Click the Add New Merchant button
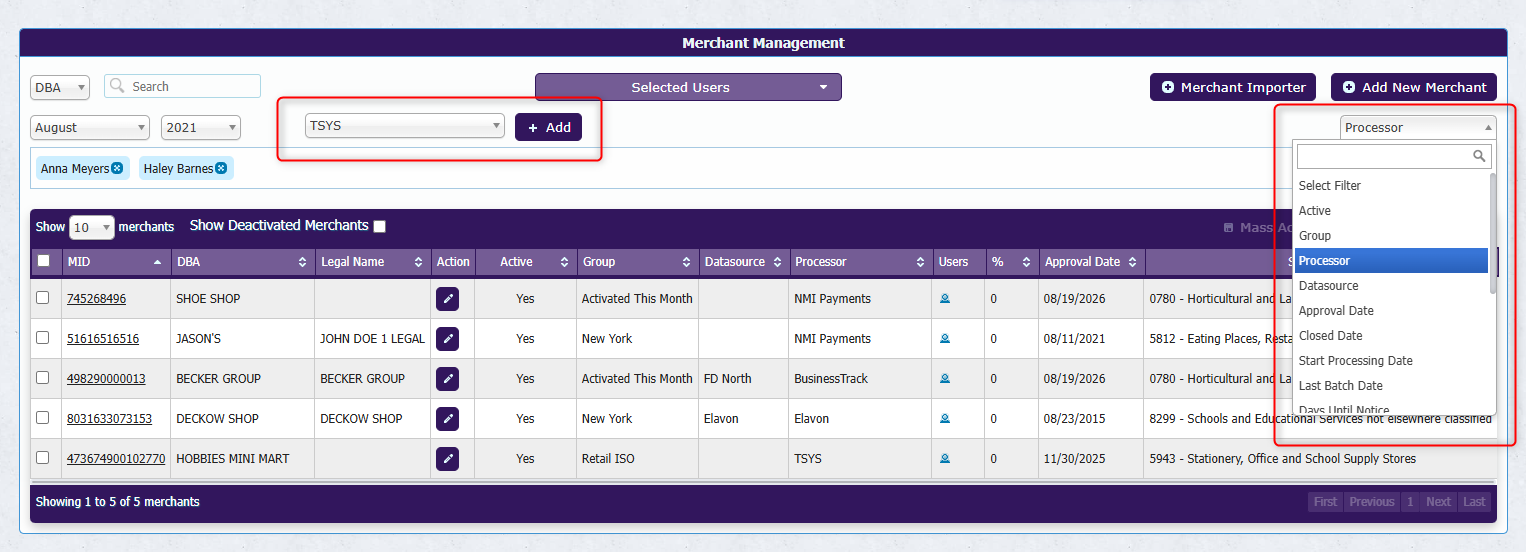Screen dimensions: 1526x552 tap(1414, 87)
